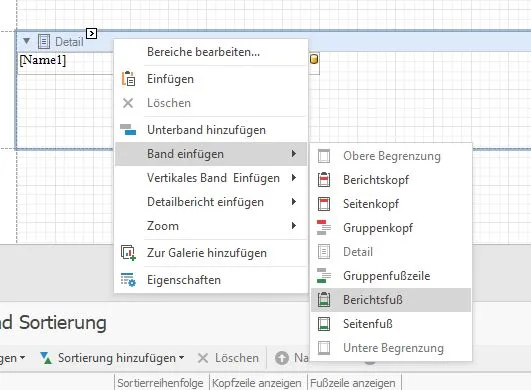Click the Zur Galerie hinzufügen icon
The height and width of the screenshot is (390, 531).
point(128,253)
